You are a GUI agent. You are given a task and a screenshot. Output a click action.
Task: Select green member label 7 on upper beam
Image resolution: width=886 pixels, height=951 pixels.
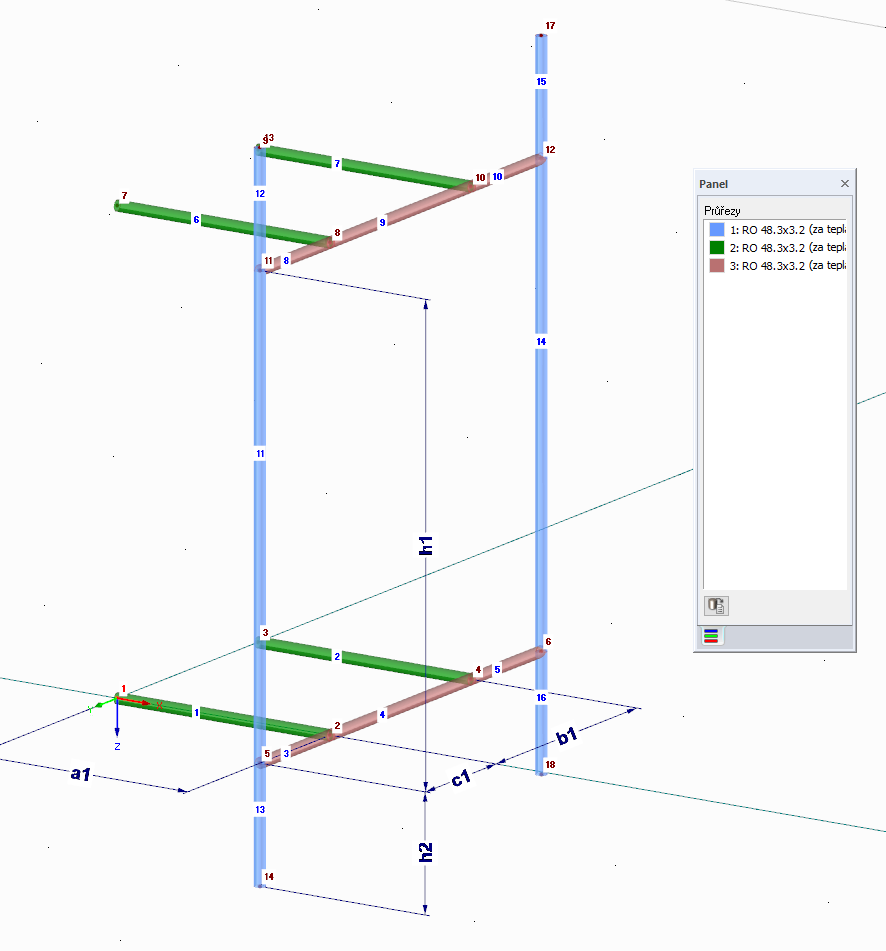[x=337, y=163]
